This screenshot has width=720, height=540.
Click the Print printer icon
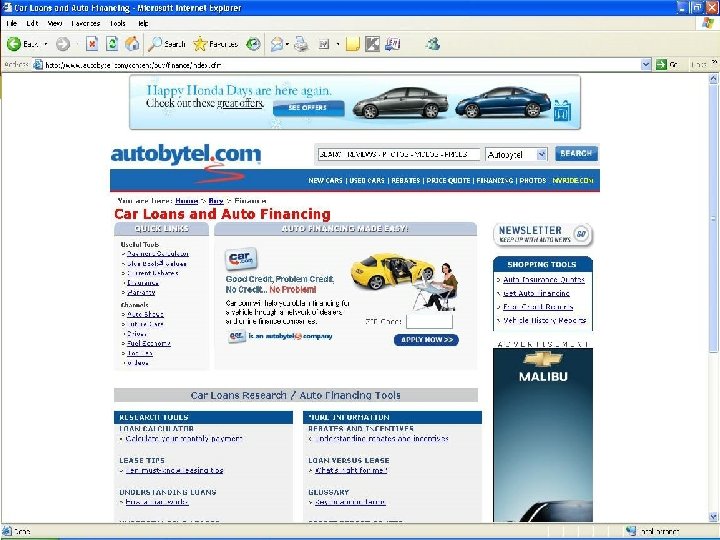coord(301,44)
